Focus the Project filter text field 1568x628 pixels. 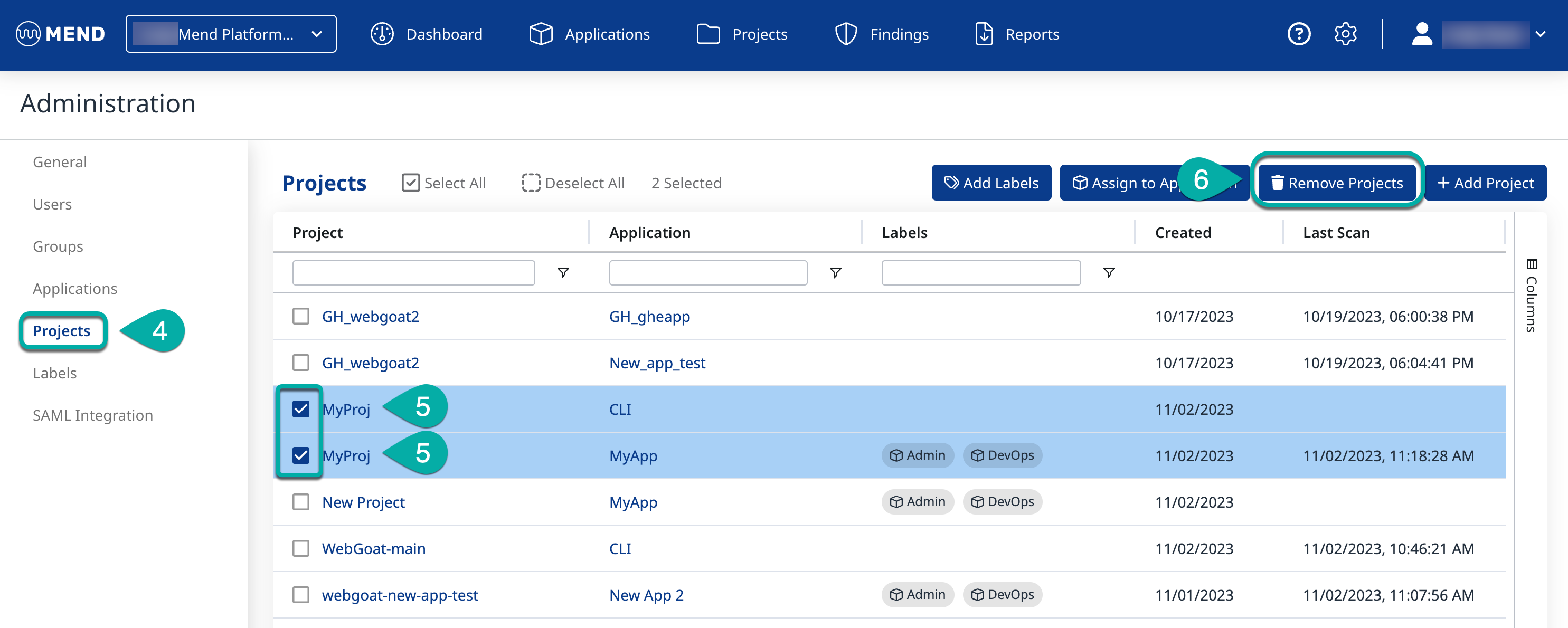(x=413, y=273)
